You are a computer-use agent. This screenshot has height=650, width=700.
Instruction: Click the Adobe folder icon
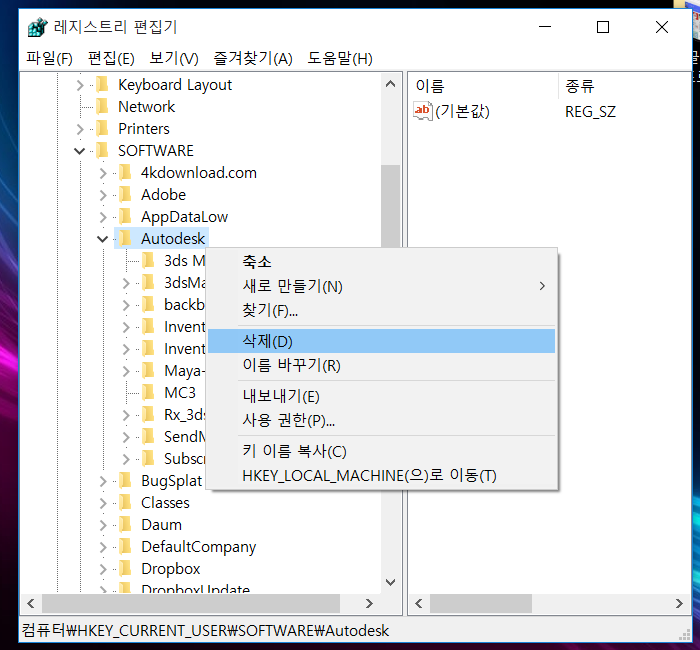[x=125, y=194]
